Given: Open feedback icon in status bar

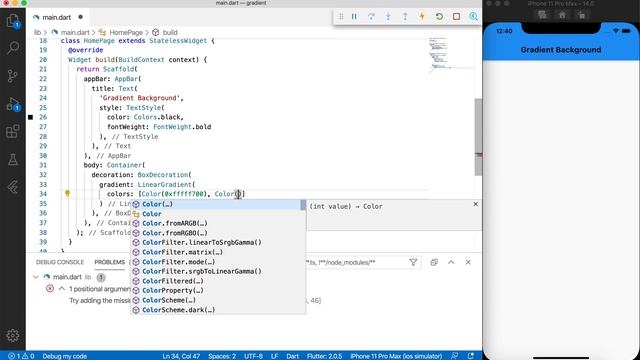Looking at the screenshot, I should (x=454, y=356).
